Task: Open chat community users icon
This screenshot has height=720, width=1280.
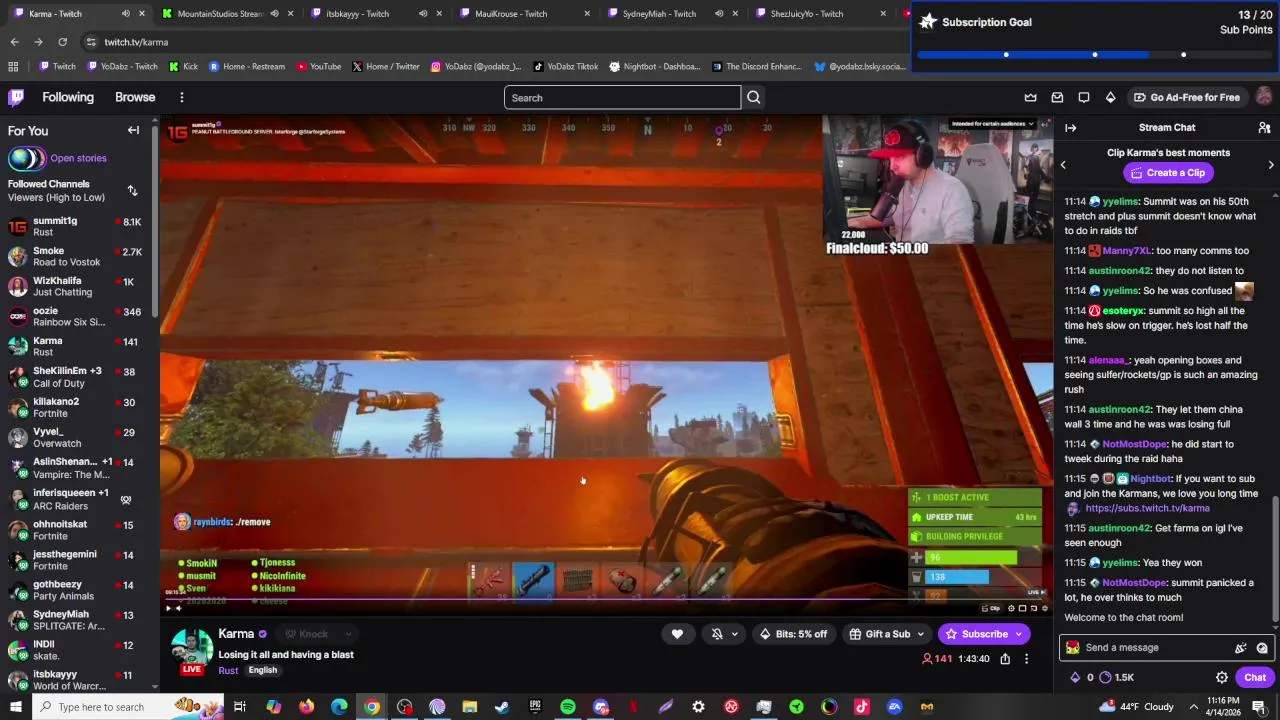Action: 1264,128
